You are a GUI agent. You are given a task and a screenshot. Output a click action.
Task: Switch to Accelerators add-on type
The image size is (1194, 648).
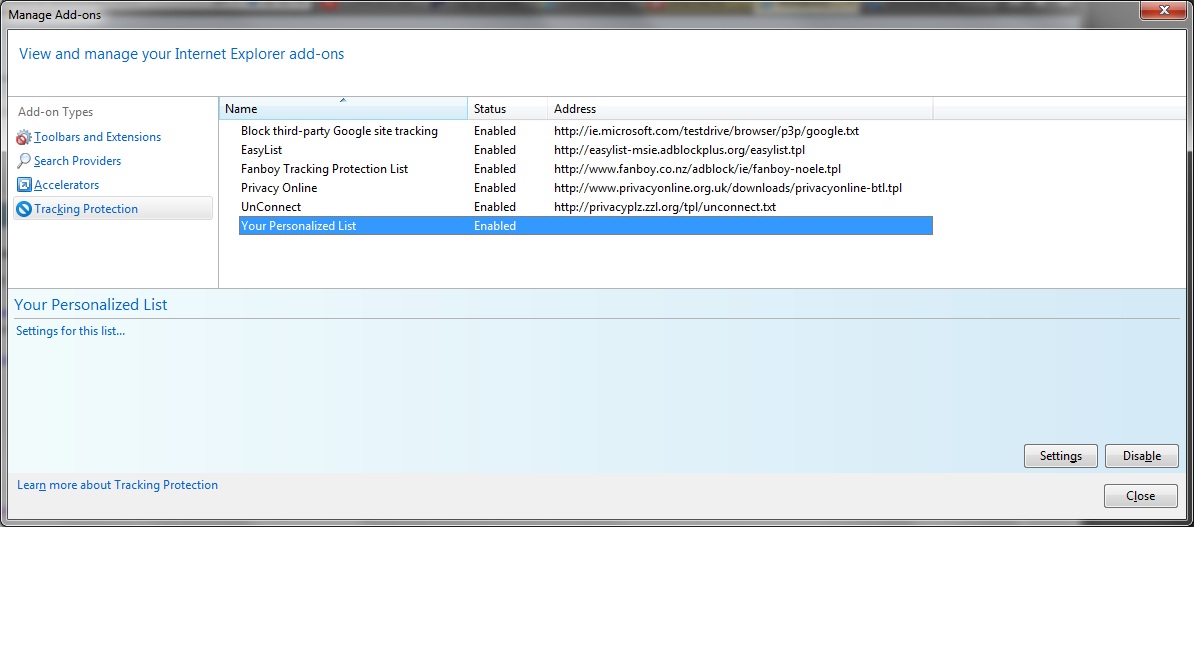66,185
